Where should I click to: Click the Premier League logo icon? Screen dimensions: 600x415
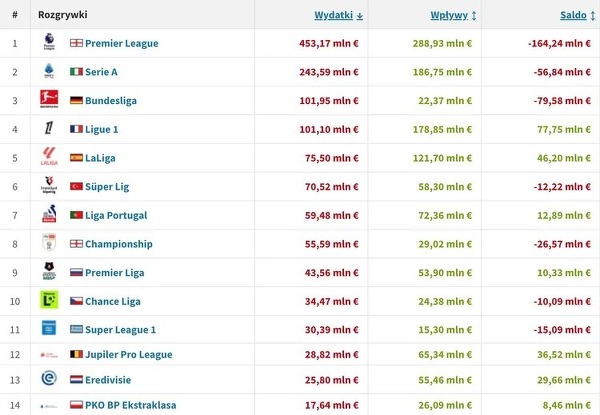pos(48,43)
